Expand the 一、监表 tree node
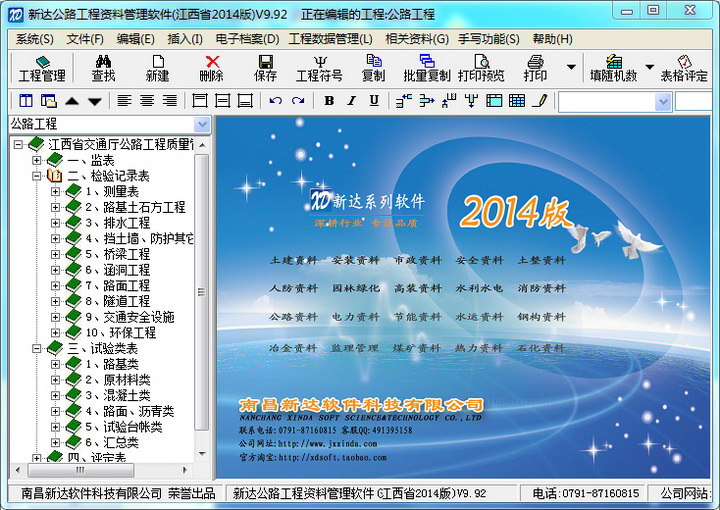This screenshot has height=510, width=720. point(36,160)
